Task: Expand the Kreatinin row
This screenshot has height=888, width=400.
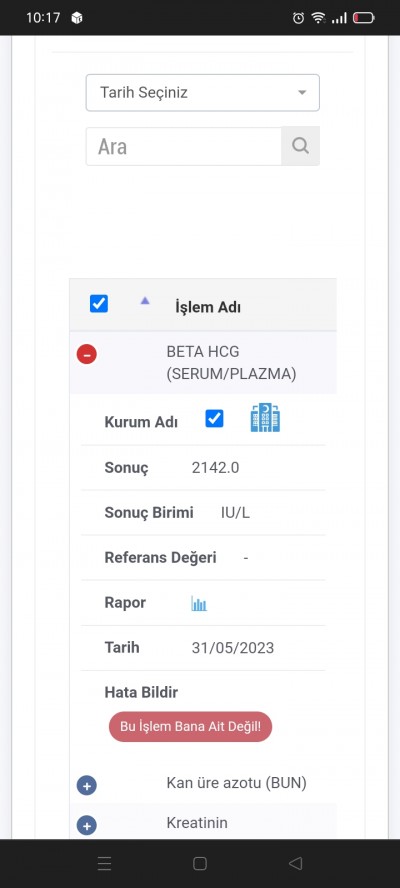Action: (87, 826)
